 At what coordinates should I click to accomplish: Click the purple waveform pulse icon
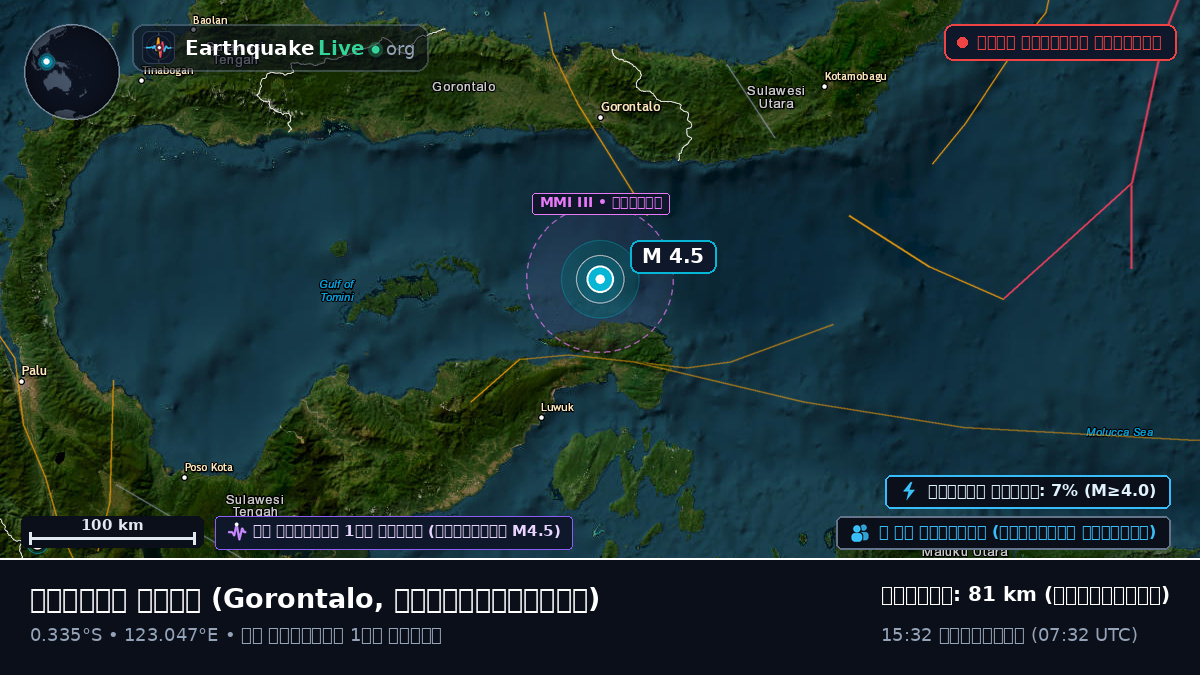(237, 532)
